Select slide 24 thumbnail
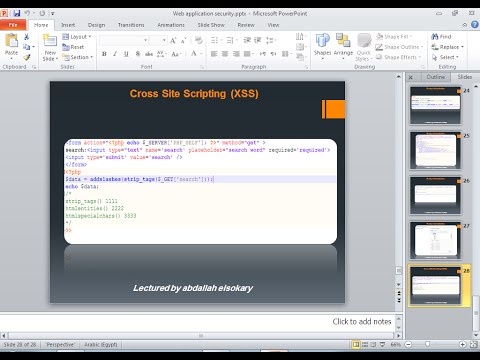 coord(435,105)
